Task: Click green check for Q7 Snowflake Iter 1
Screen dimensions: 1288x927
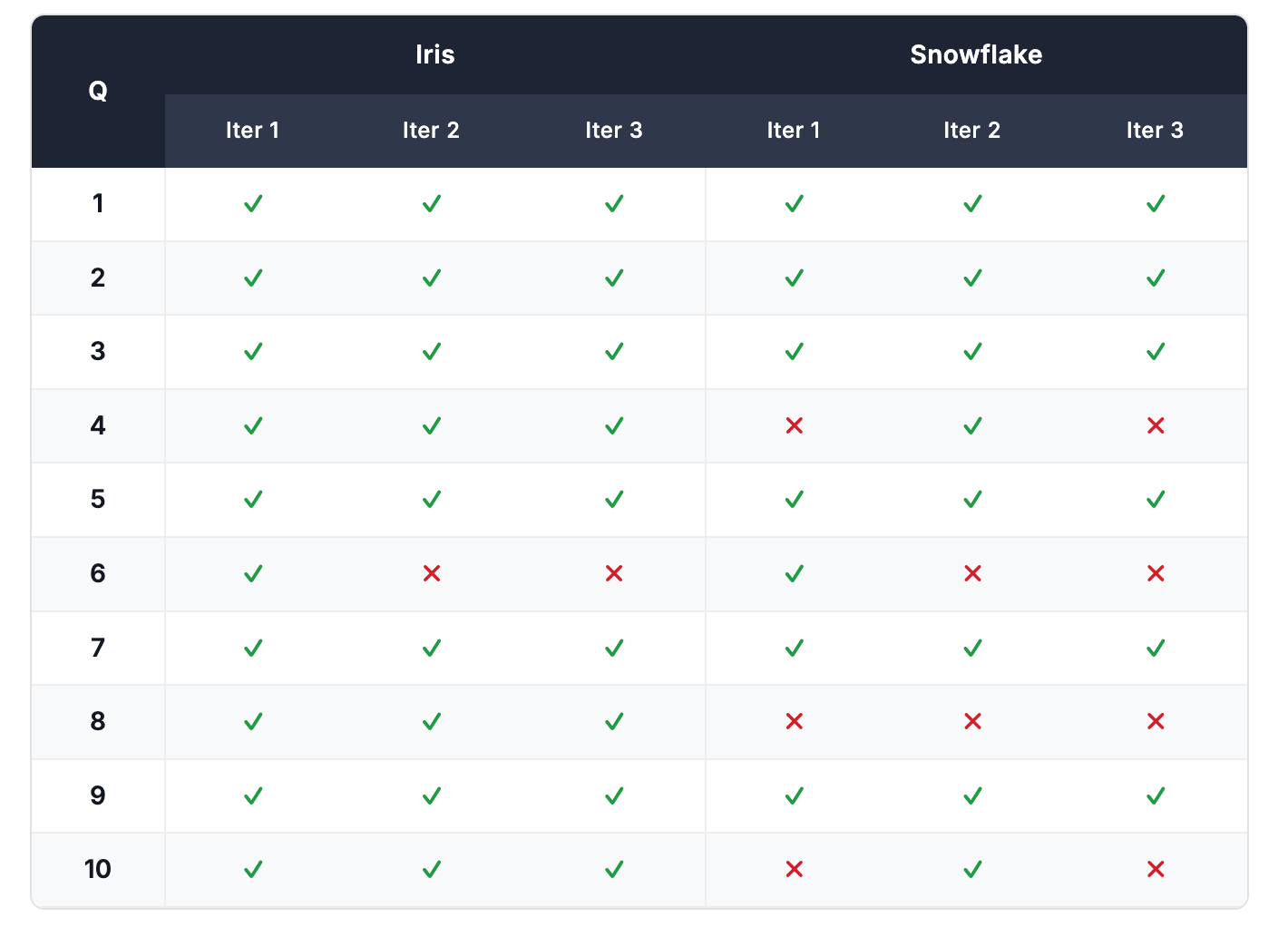Action: click(x=795, y=648)
